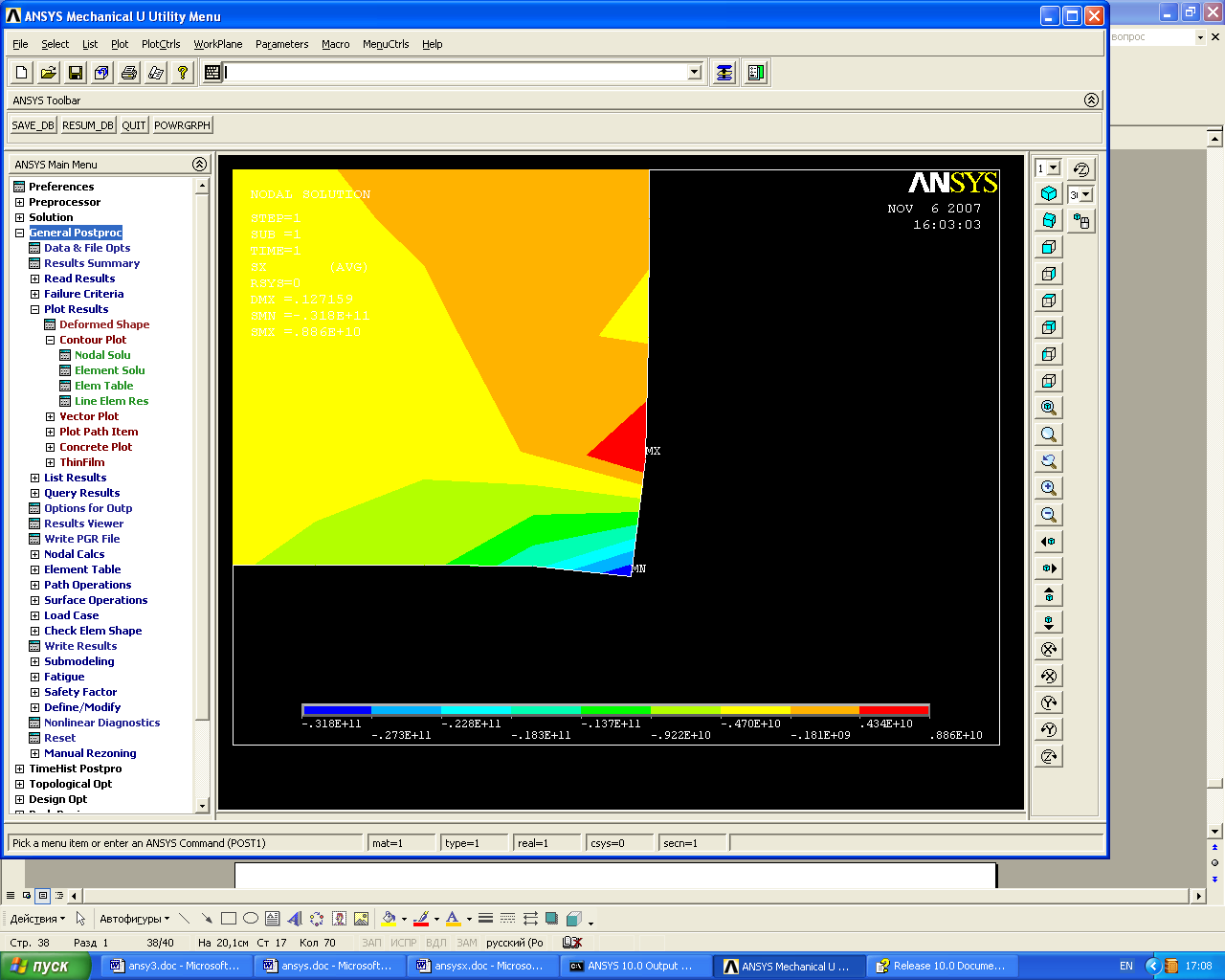Open the PlotCtrls menu
This screenshot has height=980, width=1225.
coord(161,44)
